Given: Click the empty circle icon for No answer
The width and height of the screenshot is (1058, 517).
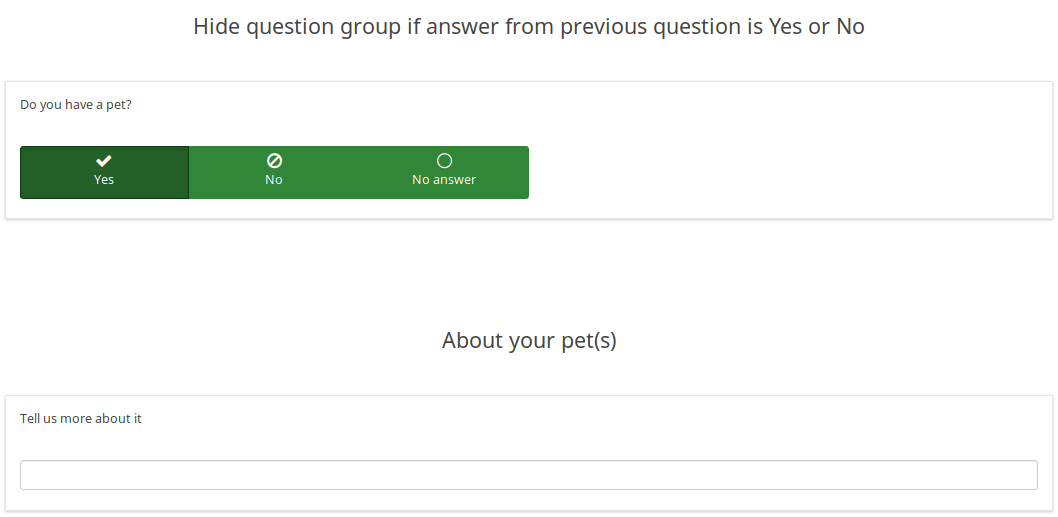Looking at the screenshot, I should coord(444,160).
